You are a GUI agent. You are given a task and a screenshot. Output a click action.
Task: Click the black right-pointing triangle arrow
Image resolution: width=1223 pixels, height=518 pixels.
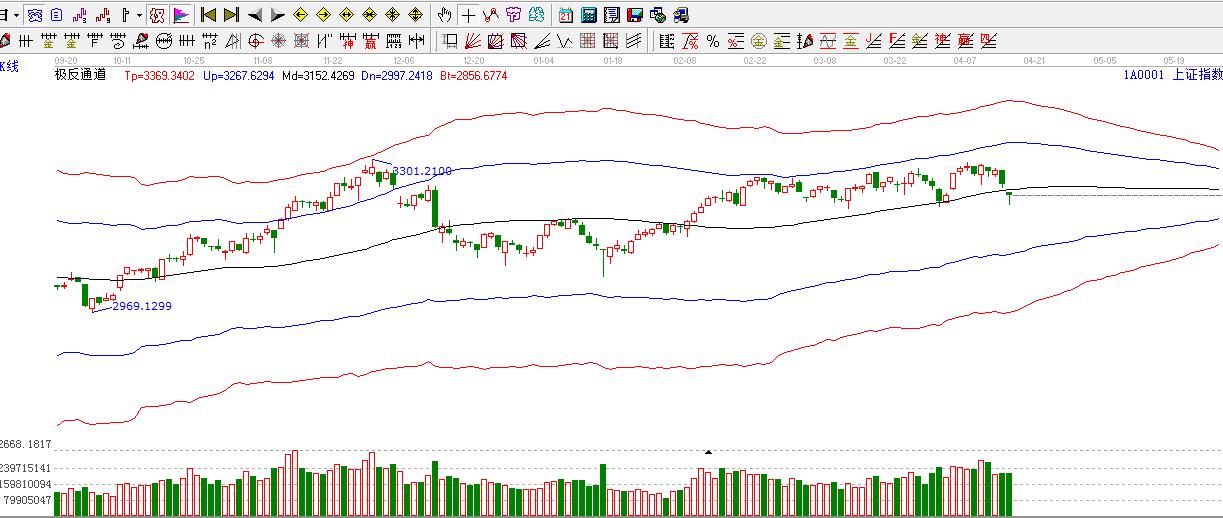pyautogui.click(x=278, y=15)
